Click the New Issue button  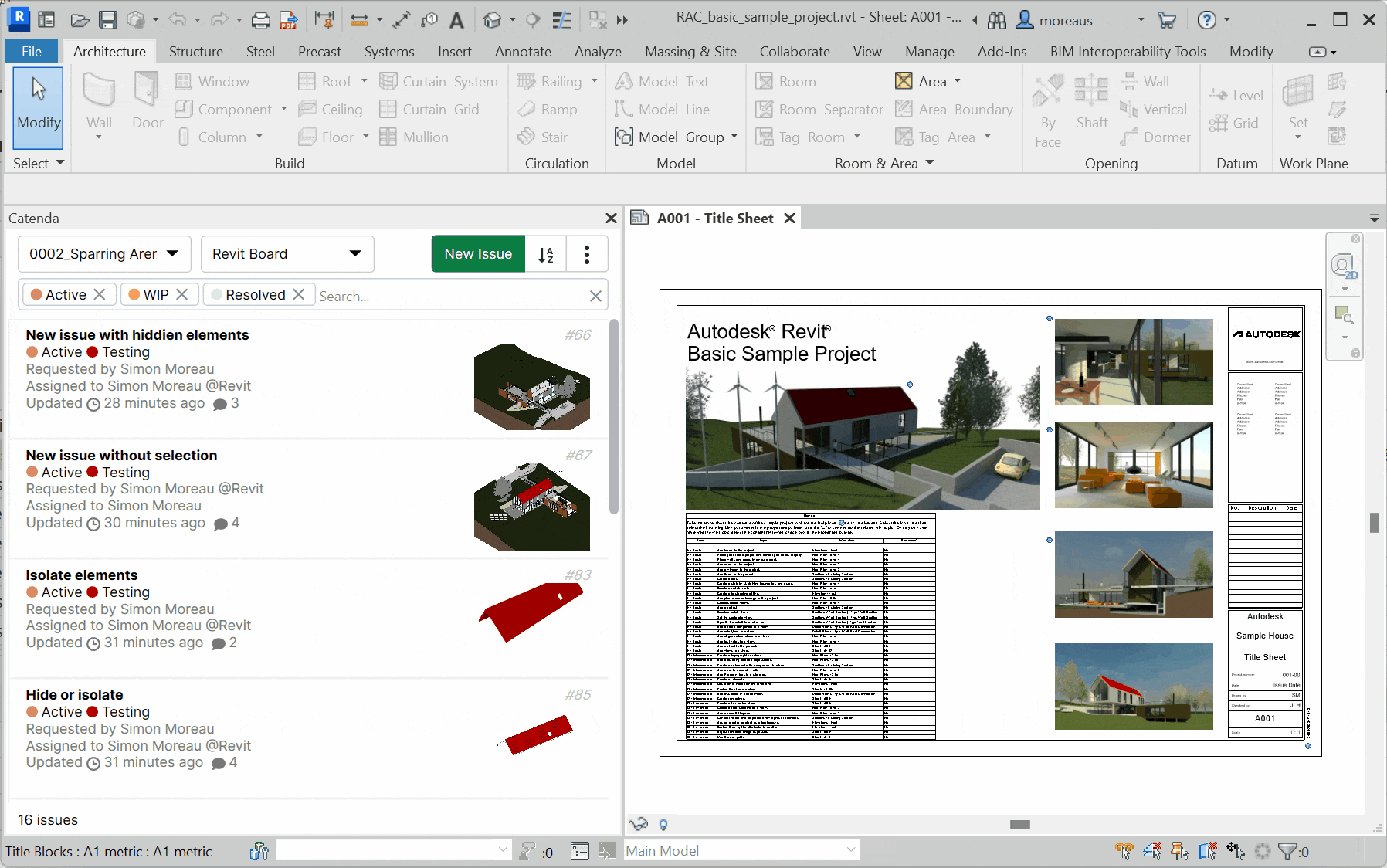pos(478,254)
